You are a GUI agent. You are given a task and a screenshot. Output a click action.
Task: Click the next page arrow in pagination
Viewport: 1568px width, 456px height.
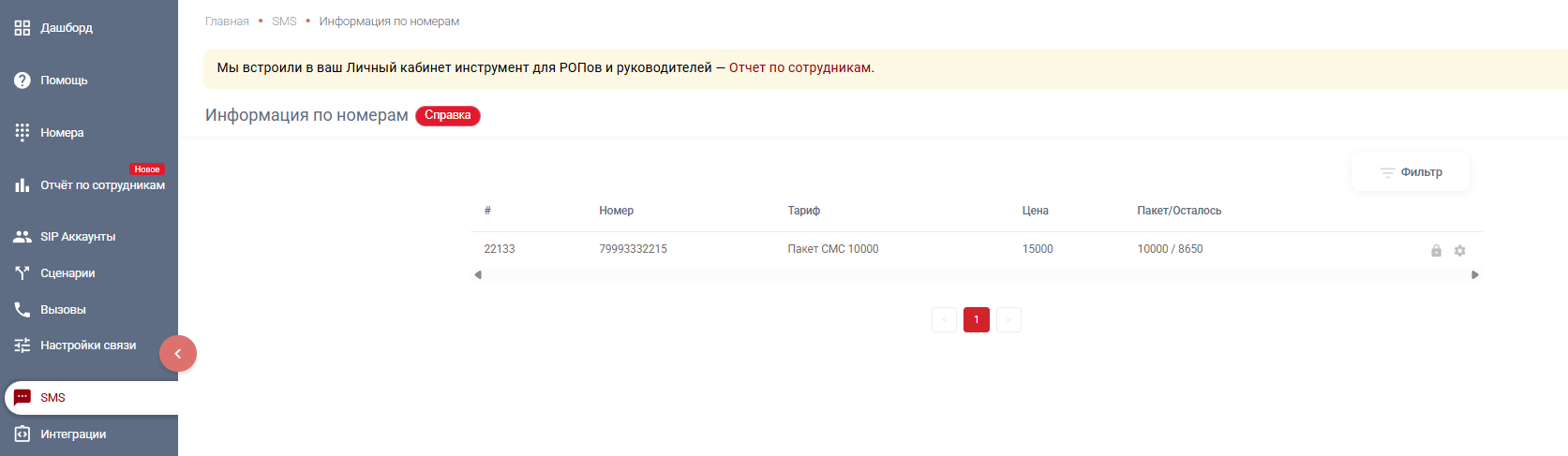[1008, 320]
